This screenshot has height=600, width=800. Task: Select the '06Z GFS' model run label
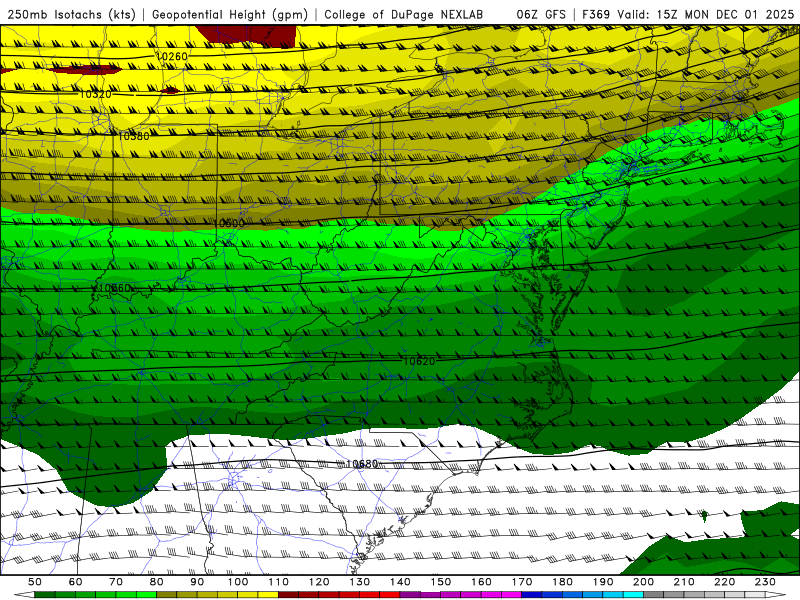point(541,14)
